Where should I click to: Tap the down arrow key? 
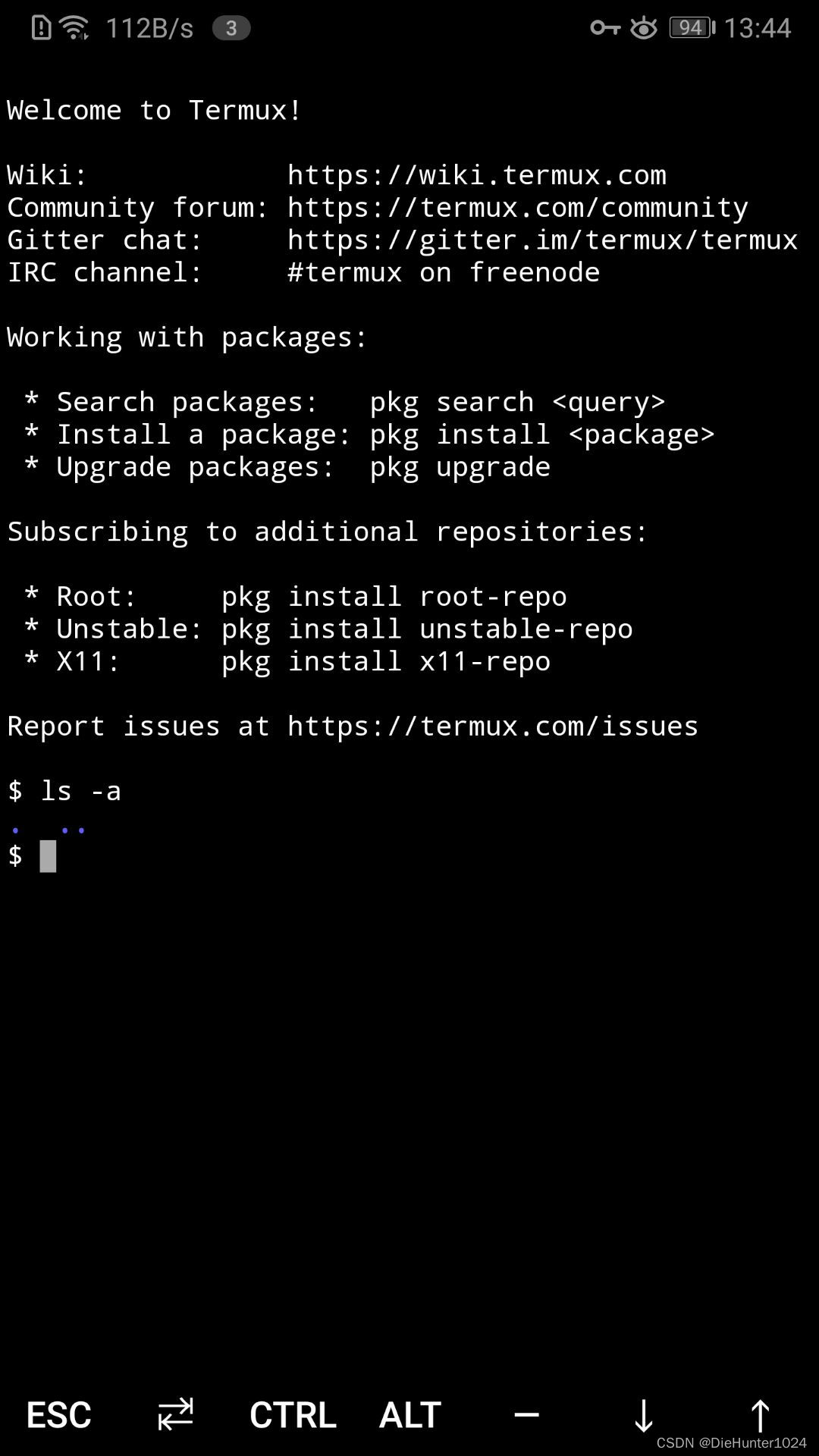coord(644,1416)
